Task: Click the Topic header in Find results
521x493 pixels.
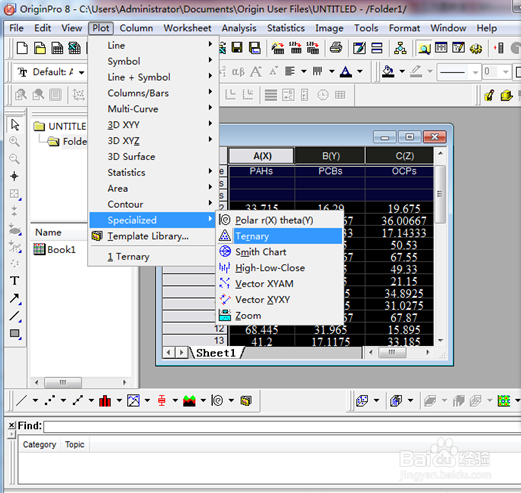Action: (x=75, y=445)
